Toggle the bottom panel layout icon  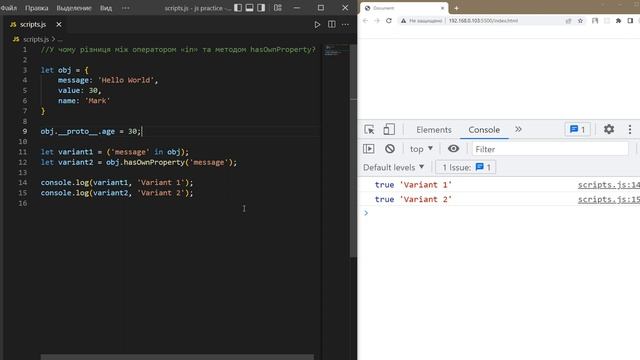[249, 8]
